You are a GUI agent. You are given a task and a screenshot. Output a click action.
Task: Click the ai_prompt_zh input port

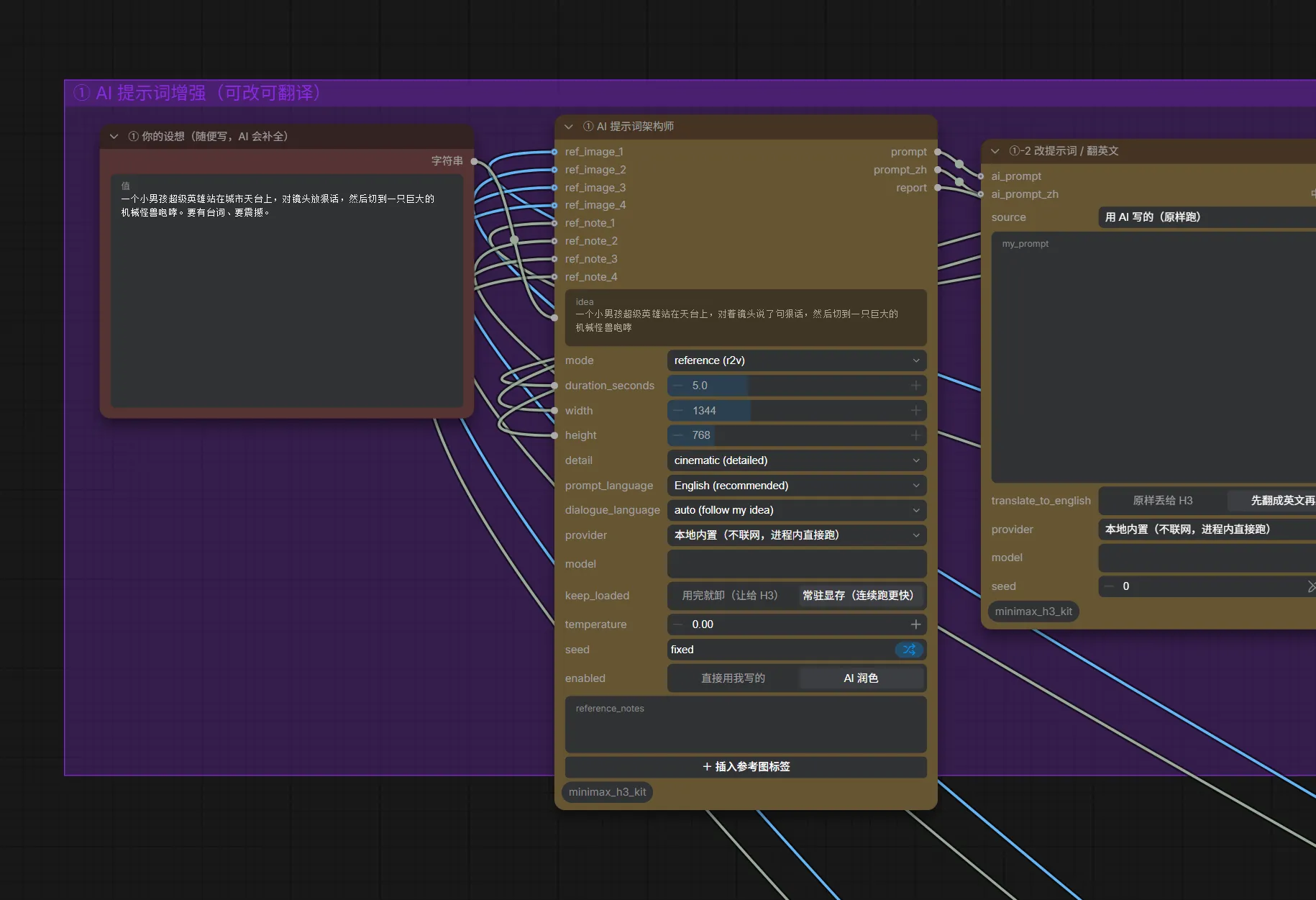tap(981, 194)
